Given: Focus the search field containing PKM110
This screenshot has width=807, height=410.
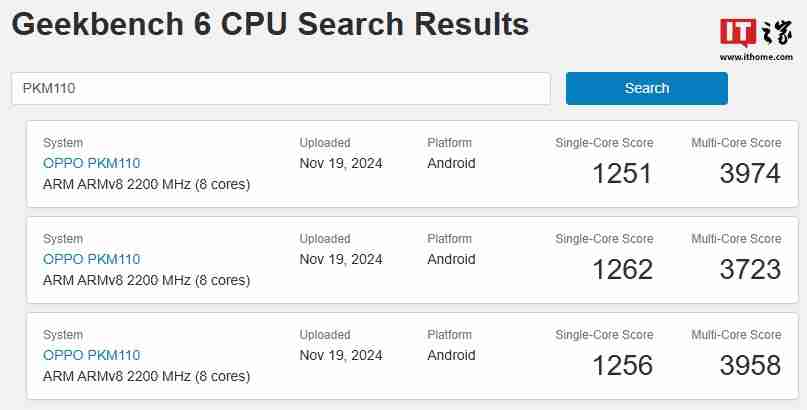Looking at the screenshot, I should (x=280, y=88).
